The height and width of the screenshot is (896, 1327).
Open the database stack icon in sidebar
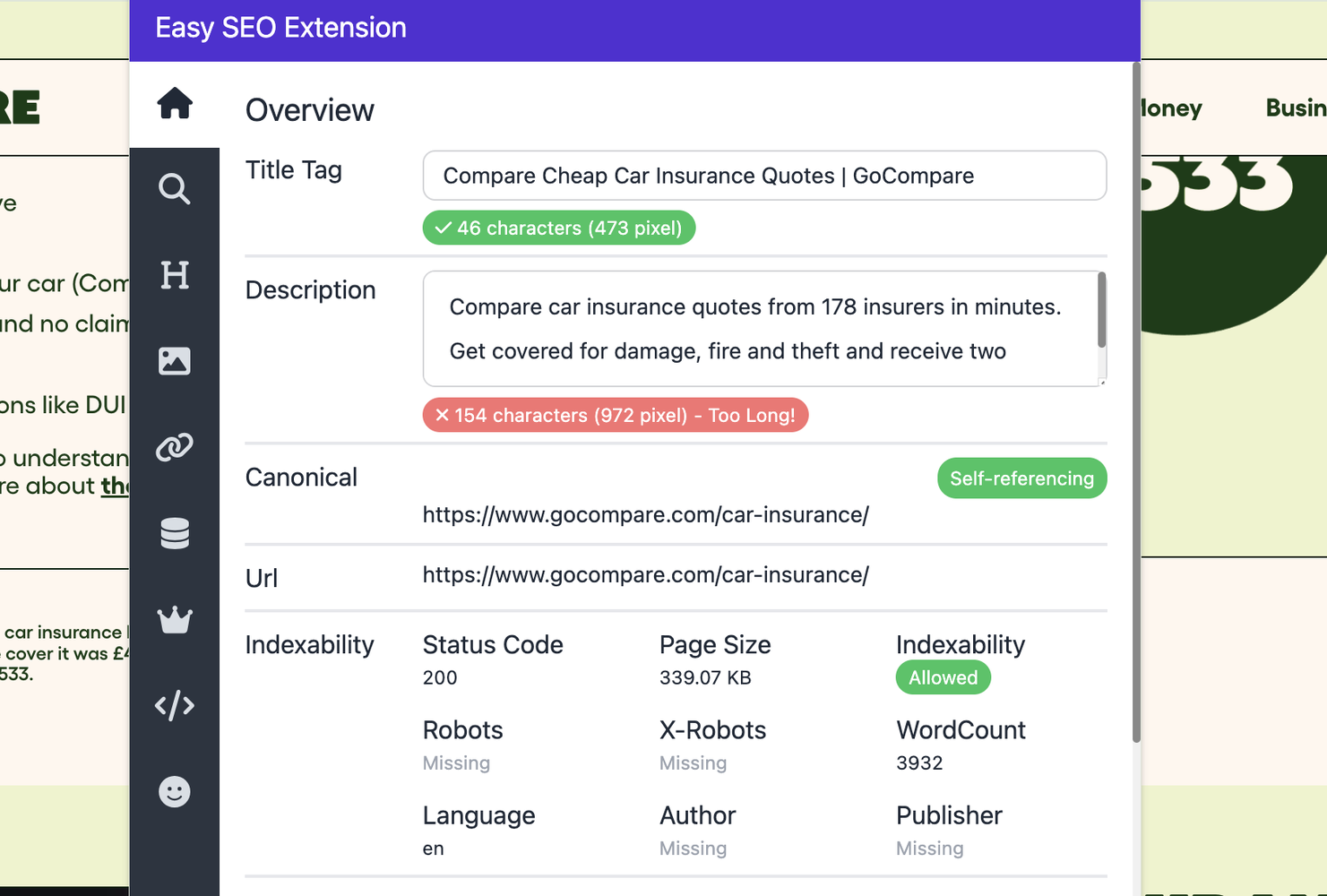(175, 533)
